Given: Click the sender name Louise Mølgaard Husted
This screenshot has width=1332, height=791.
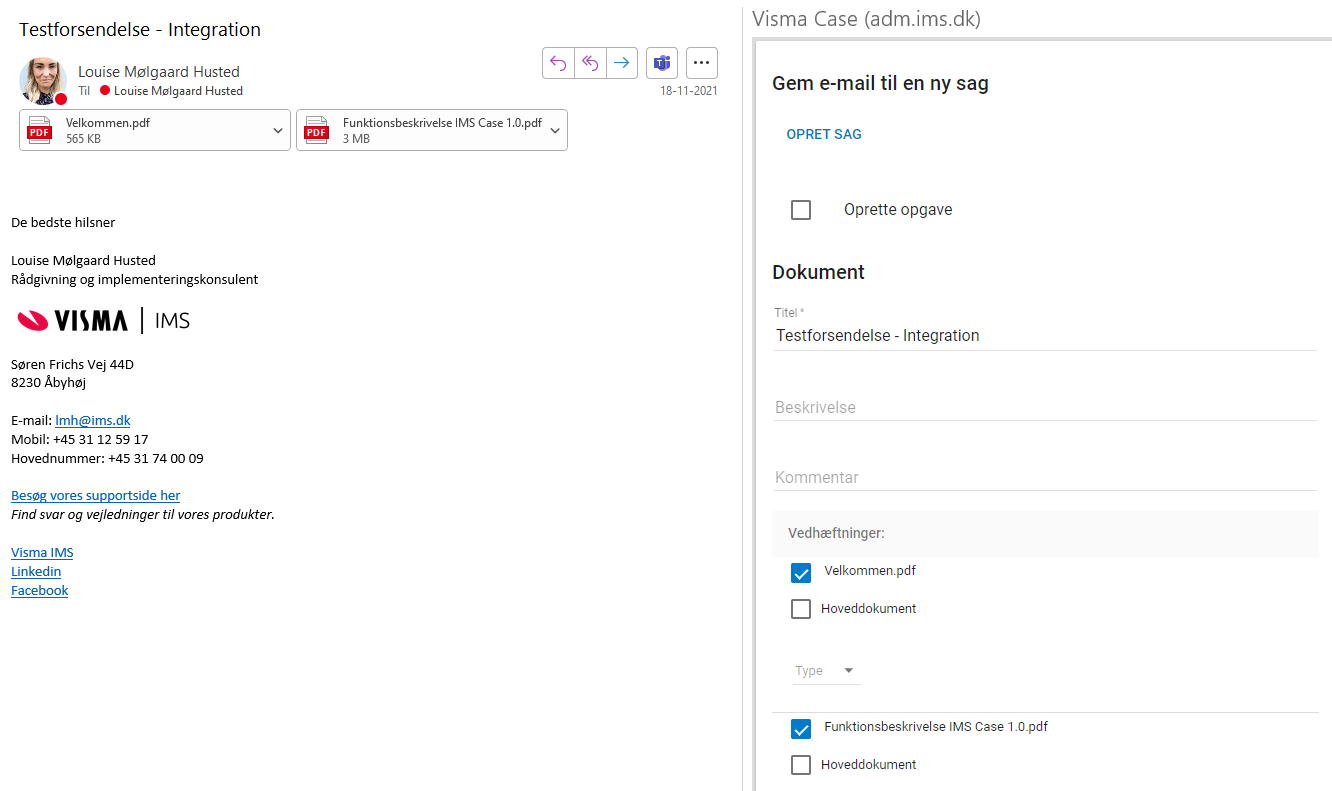Looking at the screenshot, I should click(x=159, y=72).
